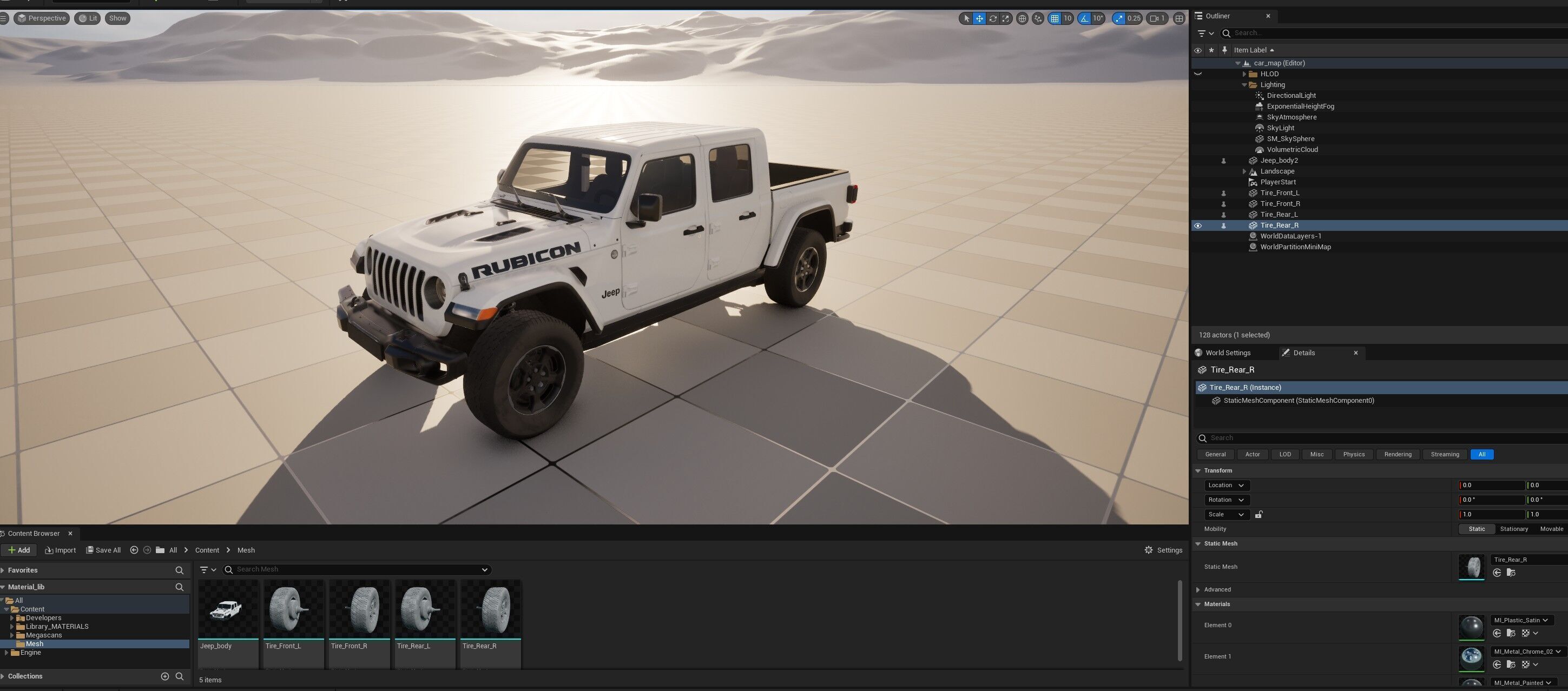This screenshot has height=691, width=1568.
Task: Select Tire_Front_L in the Outliner
Action: pyautogui.click(x=1280, y=193)
